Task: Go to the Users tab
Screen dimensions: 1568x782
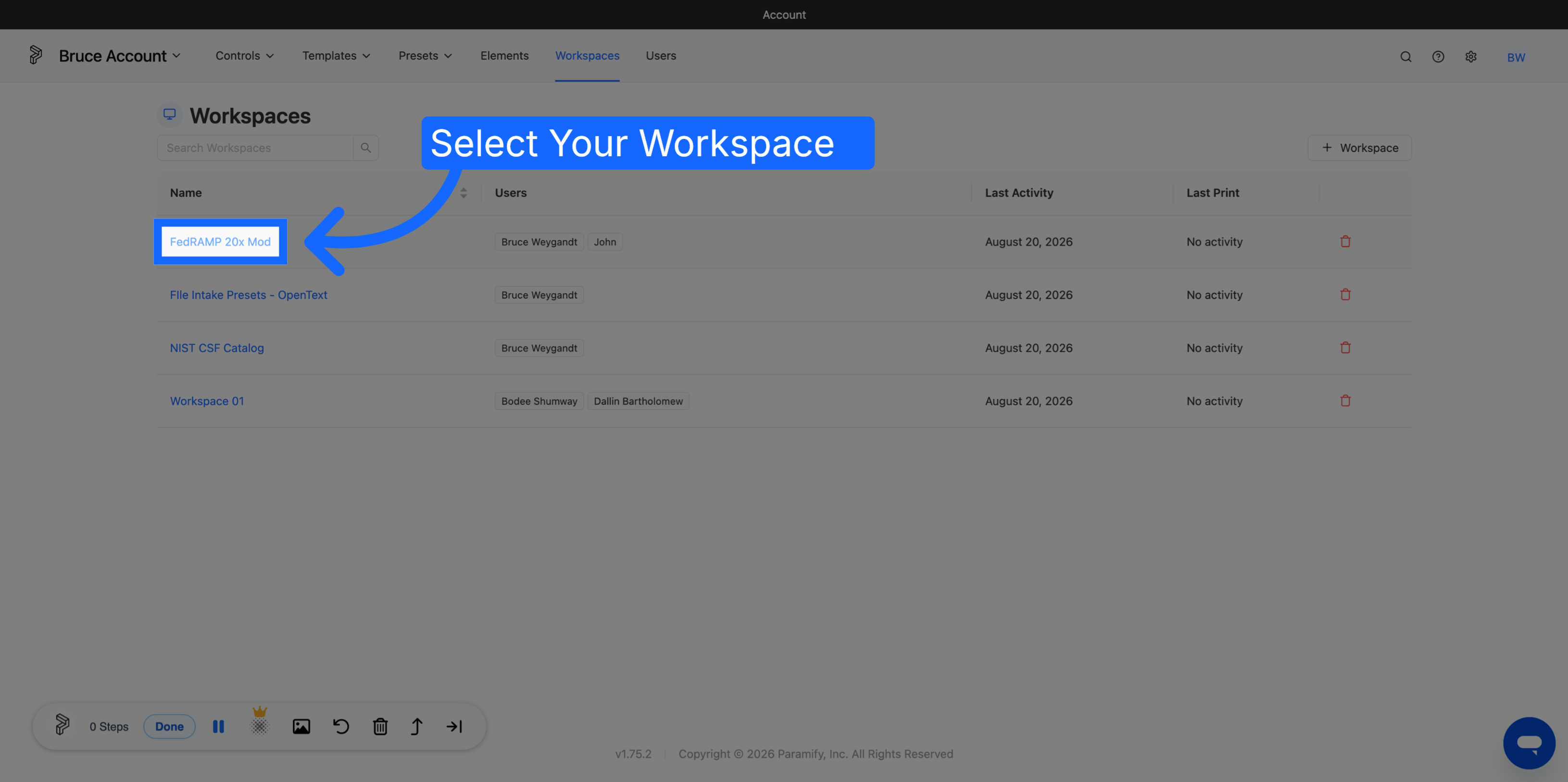Action: pyautogui.click(x=661, y=55)
